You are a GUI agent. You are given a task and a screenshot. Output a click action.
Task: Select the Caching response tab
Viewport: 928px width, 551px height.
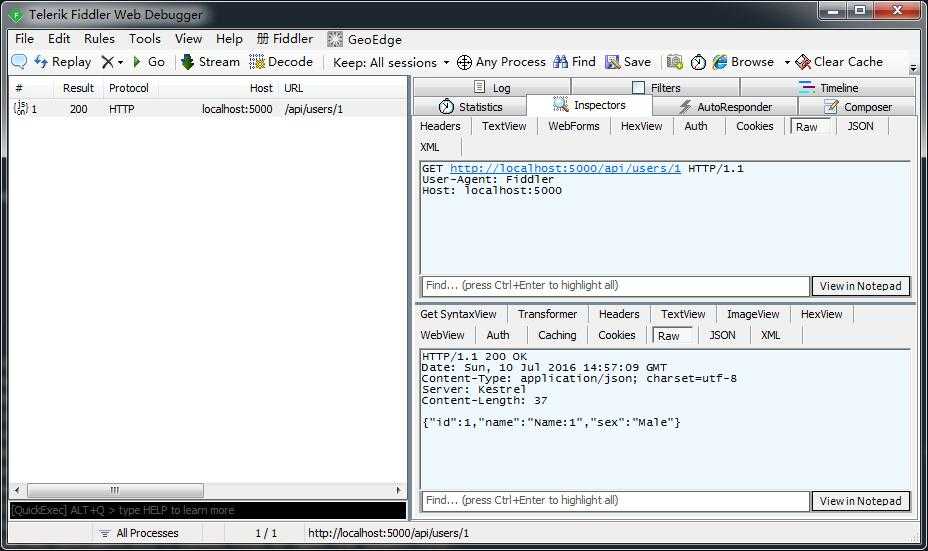pos(557,335)
